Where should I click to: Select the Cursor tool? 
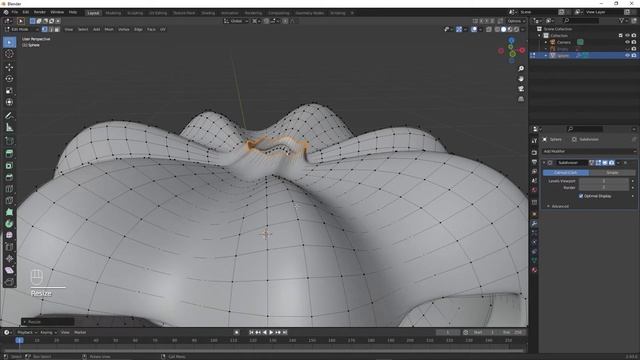[9, 53]
